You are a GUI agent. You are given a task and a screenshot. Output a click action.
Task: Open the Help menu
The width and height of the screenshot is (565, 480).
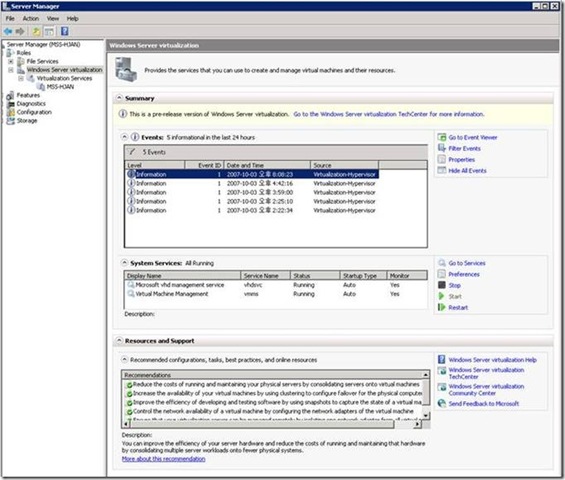coord(72,18)
